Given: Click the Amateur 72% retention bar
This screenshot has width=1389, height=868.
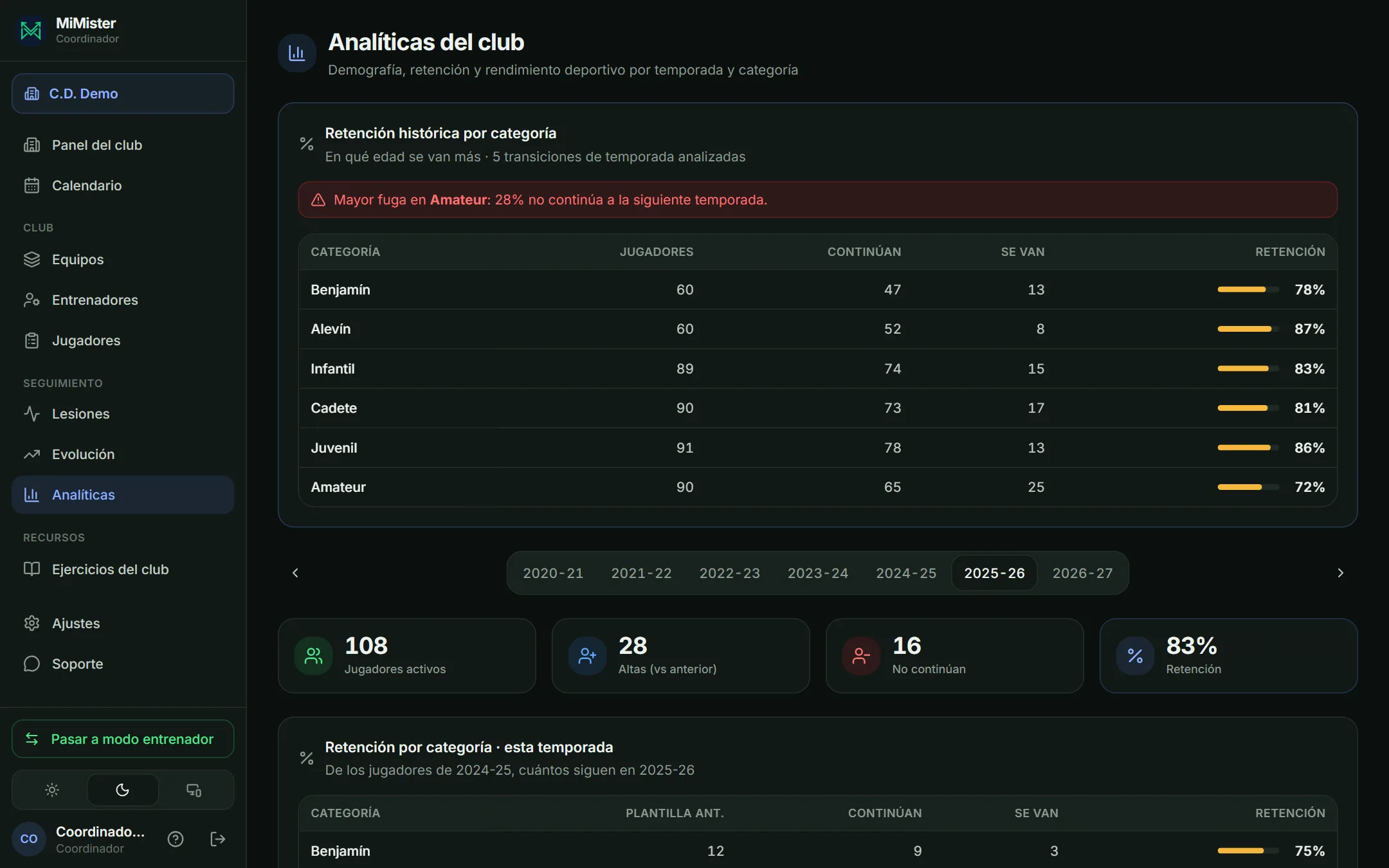Looking at the screenshot, I should click(x=1248, y=487).
